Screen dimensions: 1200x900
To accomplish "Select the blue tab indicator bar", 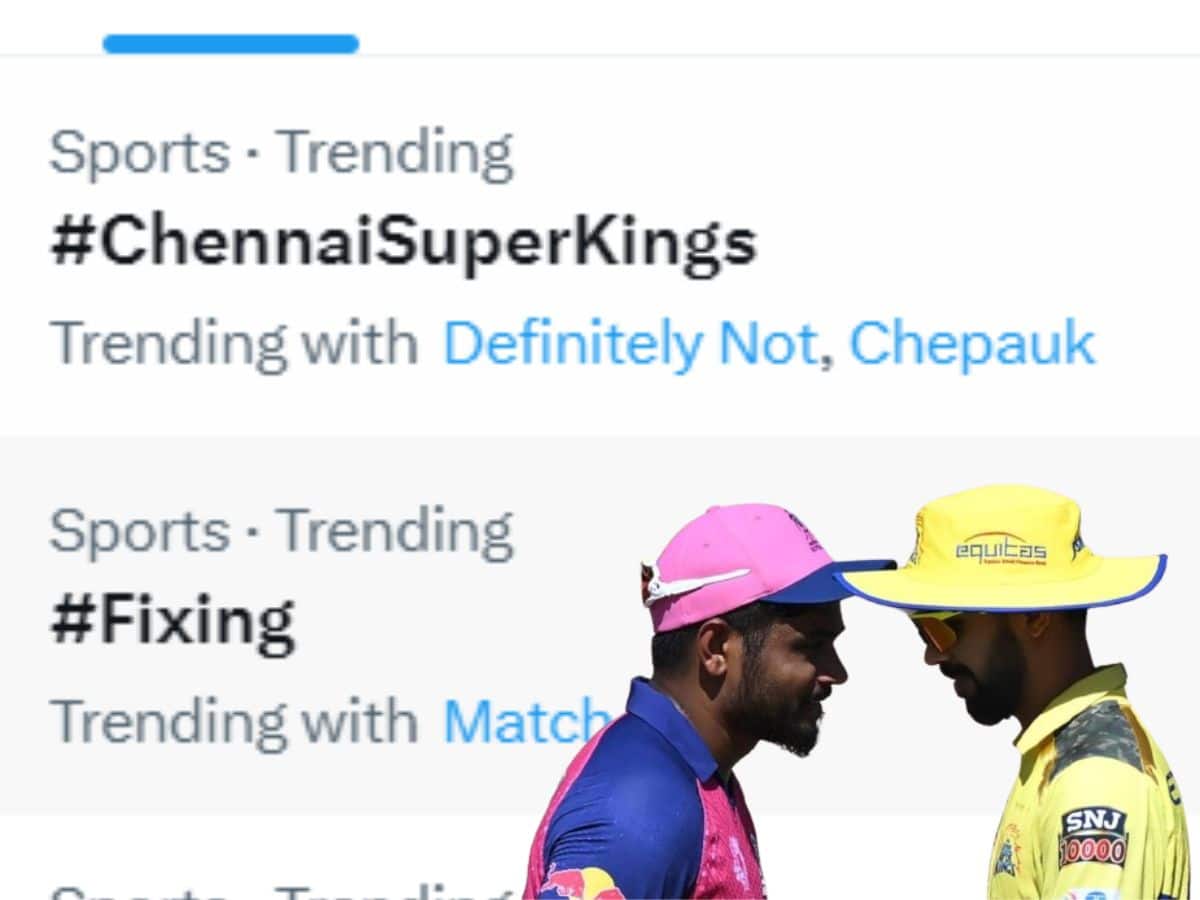I will 230,42.
